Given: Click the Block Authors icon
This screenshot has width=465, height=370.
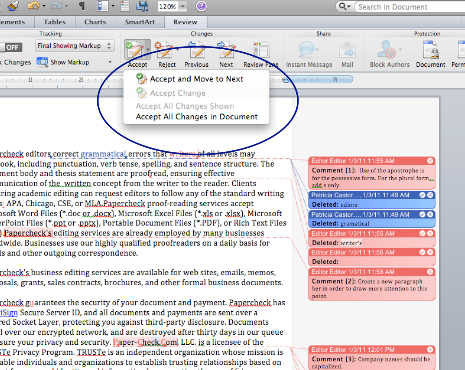Looking at the screenshot, I should [x=387, y=50].
